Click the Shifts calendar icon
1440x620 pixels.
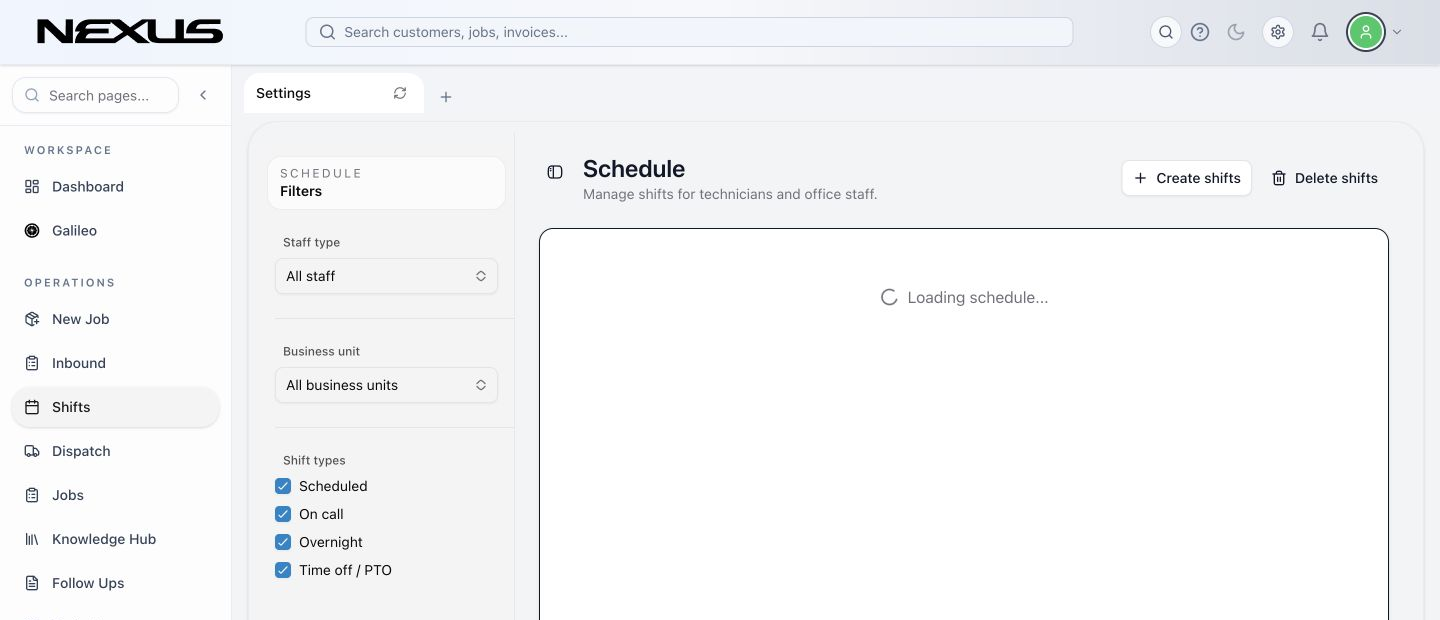click(x=32, y=407)
